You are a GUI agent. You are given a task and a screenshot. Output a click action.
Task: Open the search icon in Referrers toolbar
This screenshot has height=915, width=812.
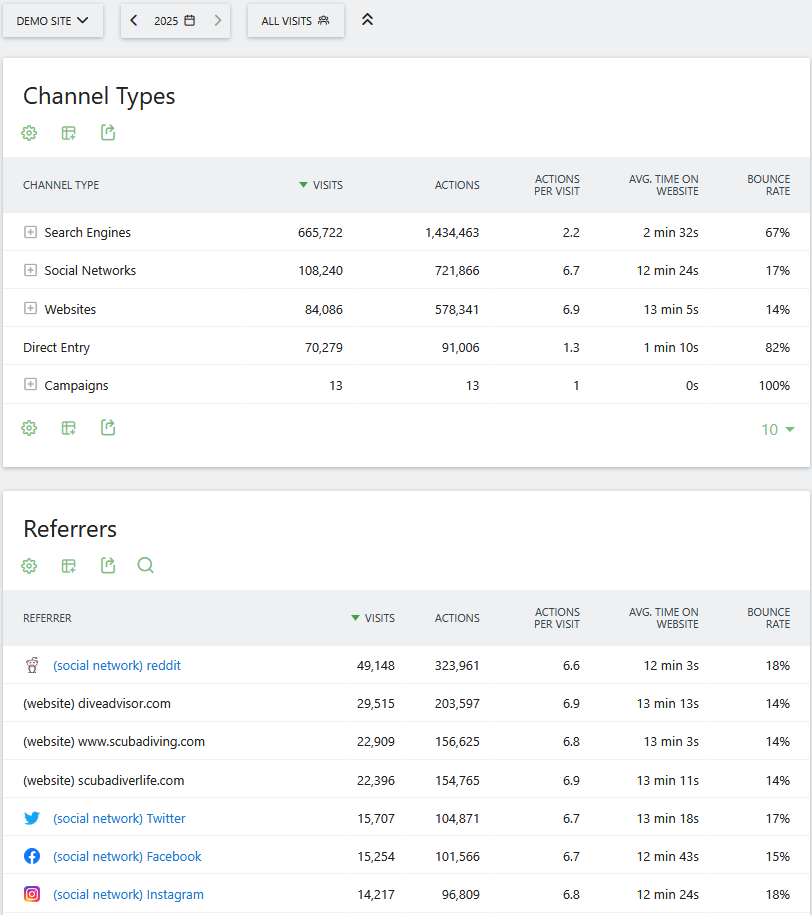click(x=146, y=566)
